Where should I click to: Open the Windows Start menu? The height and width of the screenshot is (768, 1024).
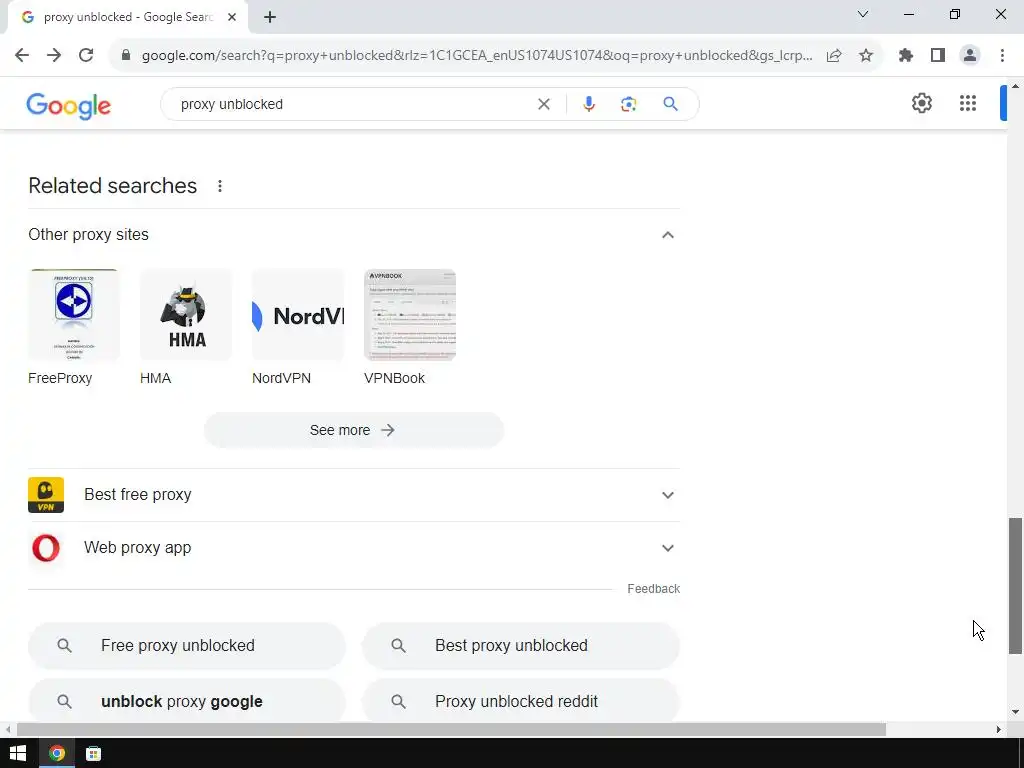18,753
